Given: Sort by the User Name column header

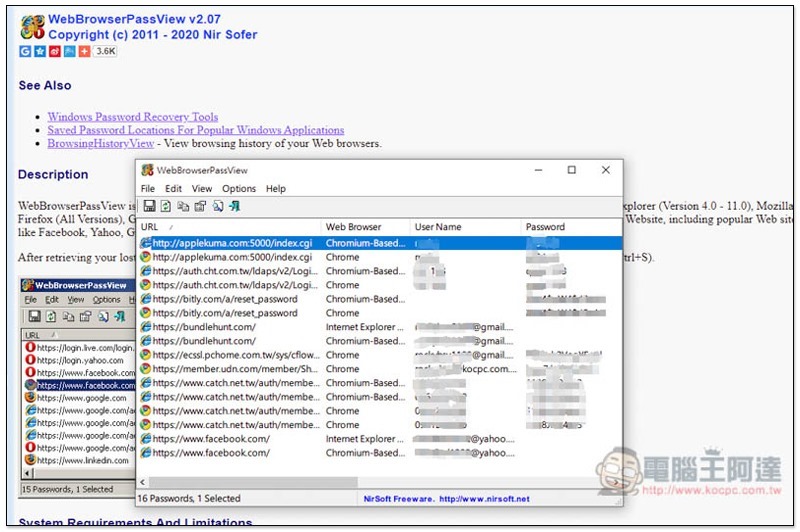Looking at the screenshot, I should click(x=465, y=227).
